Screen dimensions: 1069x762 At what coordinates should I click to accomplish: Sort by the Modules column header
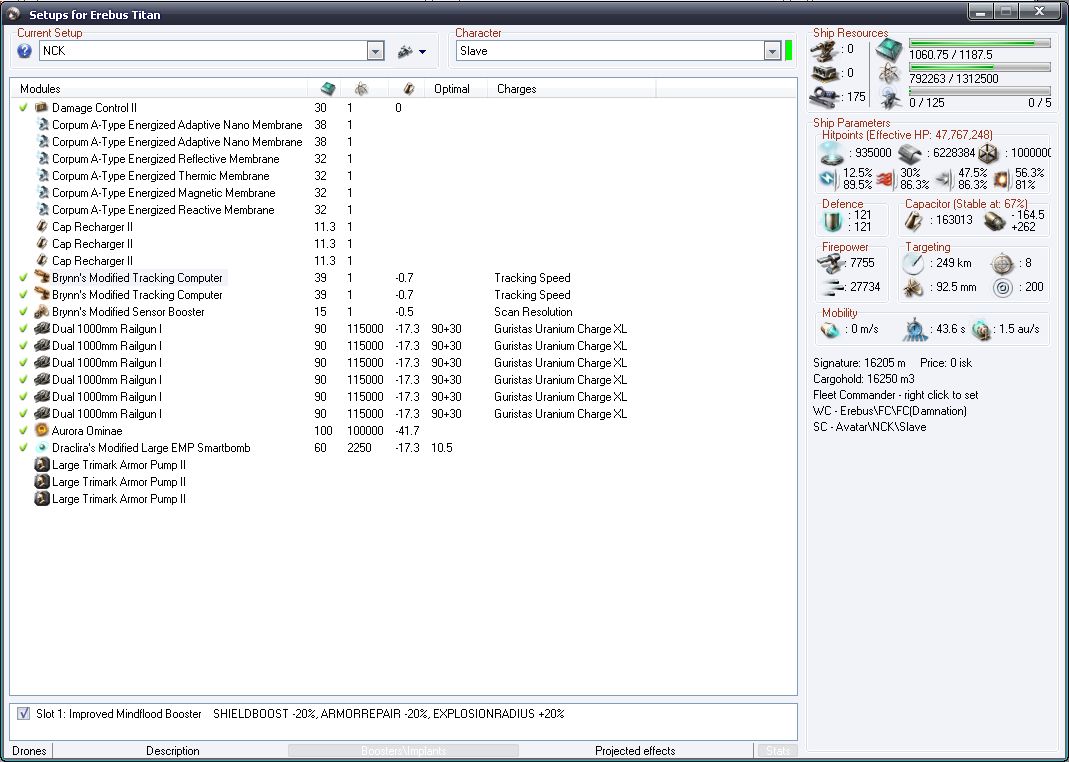coord(40,89)
